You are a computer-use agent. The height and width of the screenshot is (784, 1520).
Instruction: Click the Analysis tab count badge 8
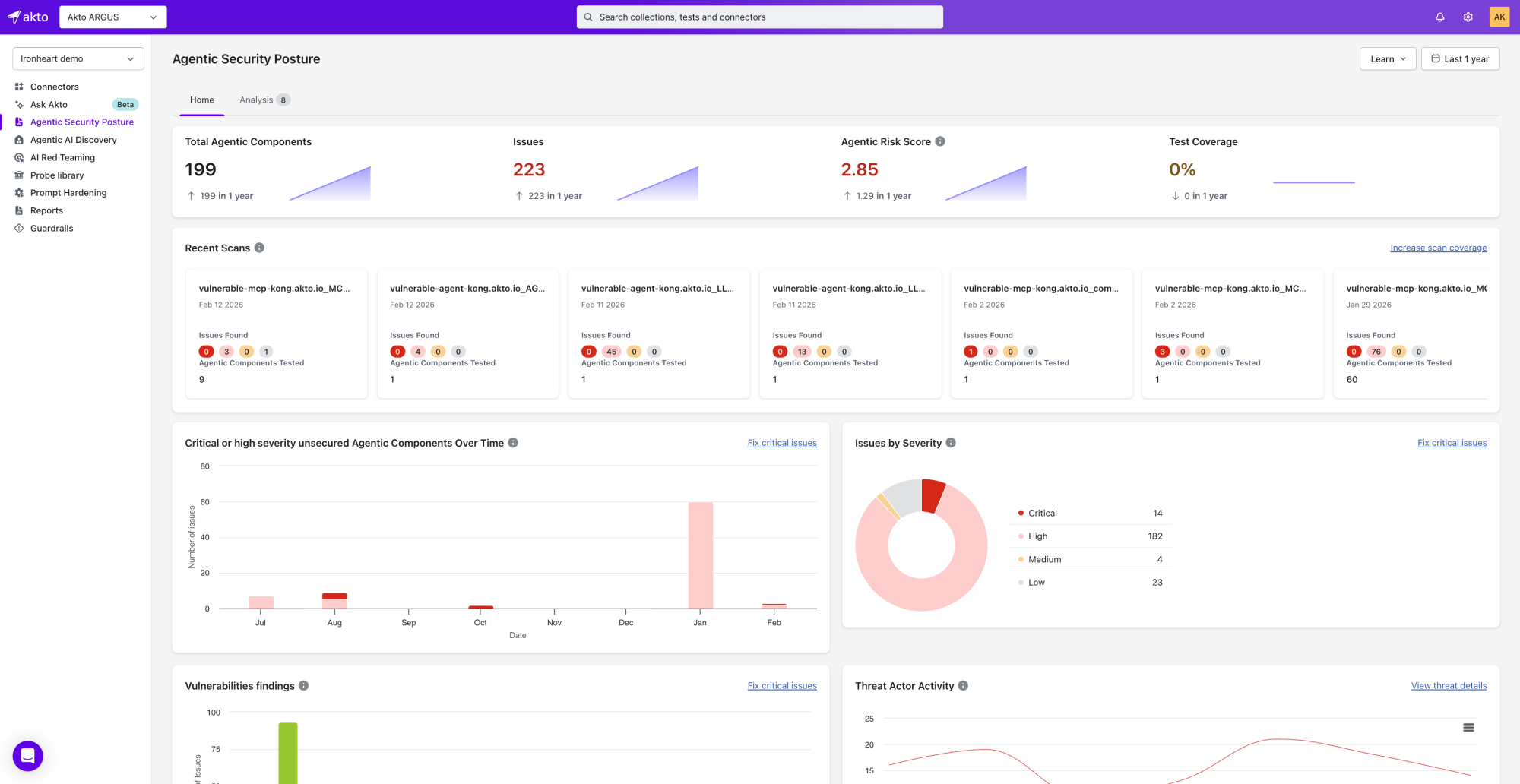point(283,100)
